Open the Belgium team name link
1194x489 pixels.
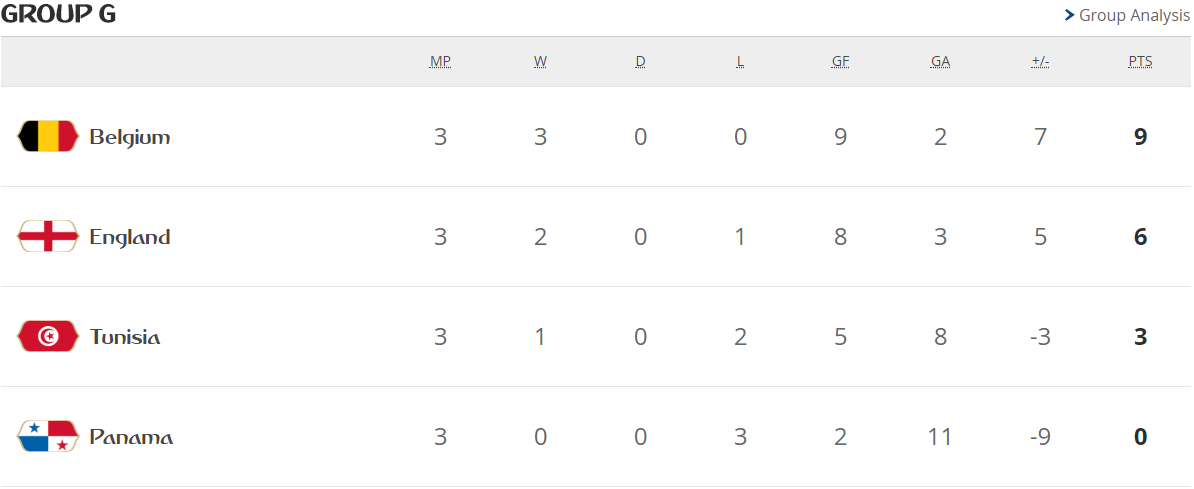pos(130,137)
